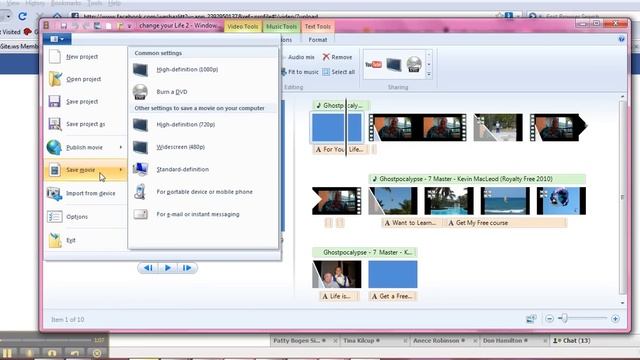Select the swimming pool palm tree clip
The image size is (640, 360).
coord(449,201)
